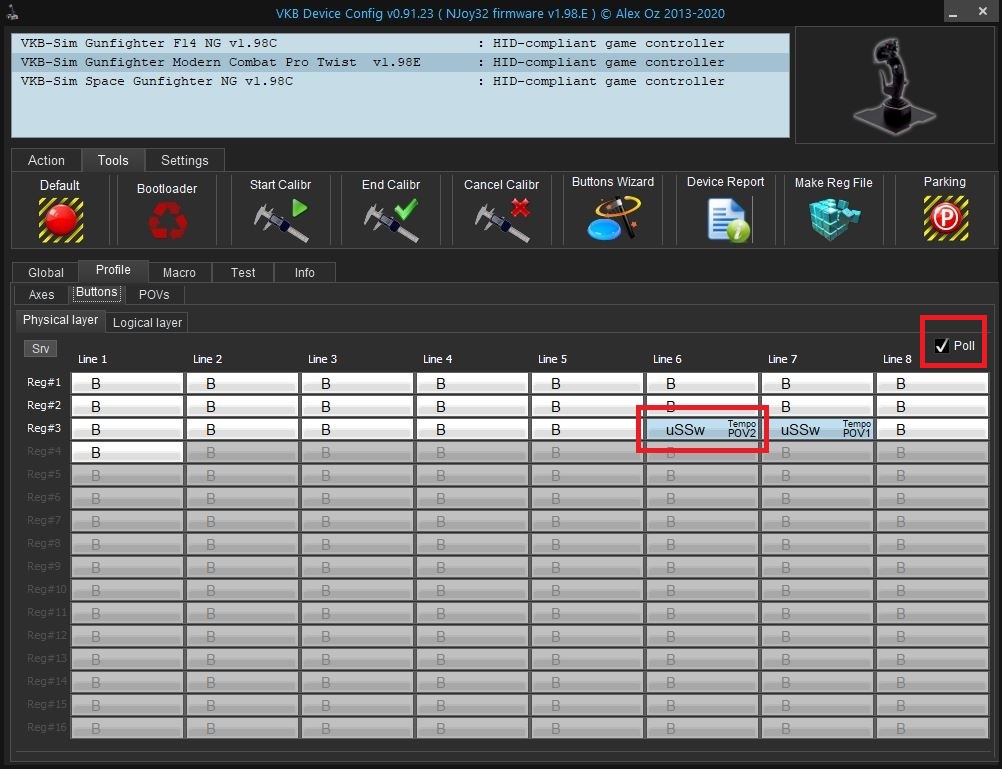Minimize the VKB Device Config window
Screen dimensions: 1002x769
[x=953, y=12]
